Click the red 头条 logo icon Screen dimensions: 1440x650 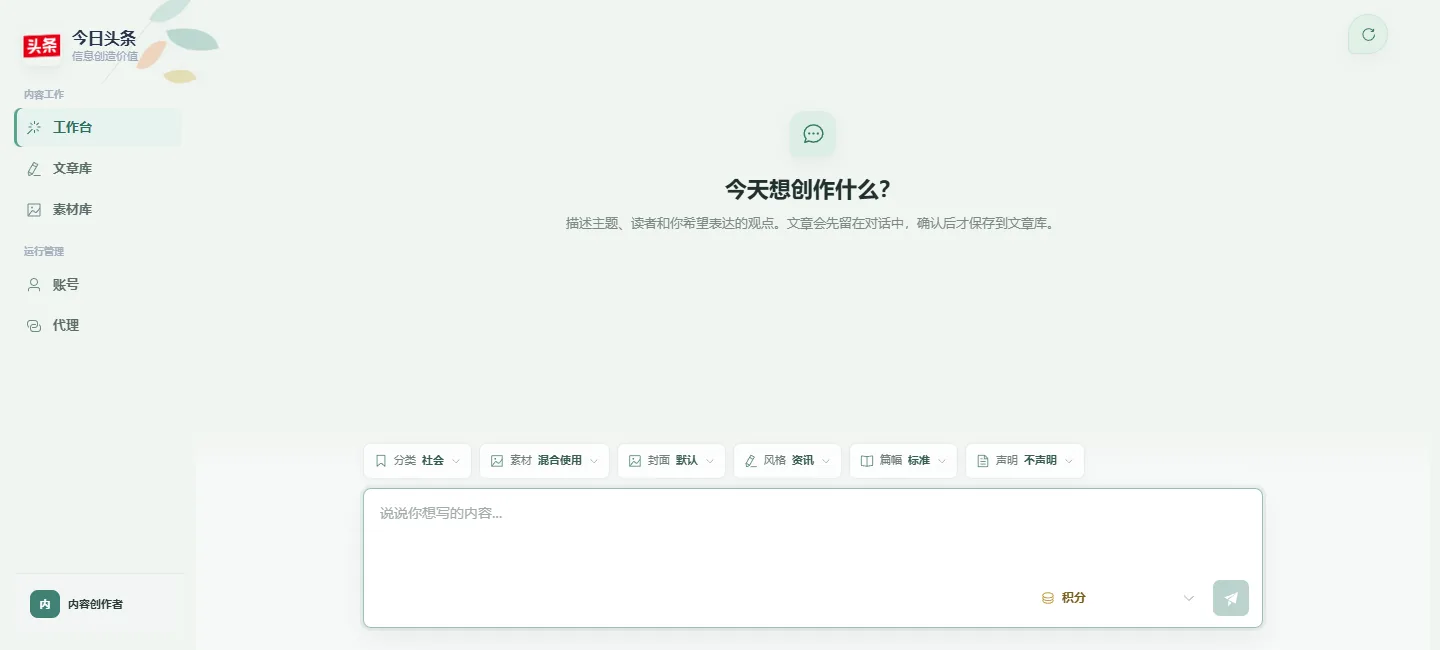click(x=42, y=46)
